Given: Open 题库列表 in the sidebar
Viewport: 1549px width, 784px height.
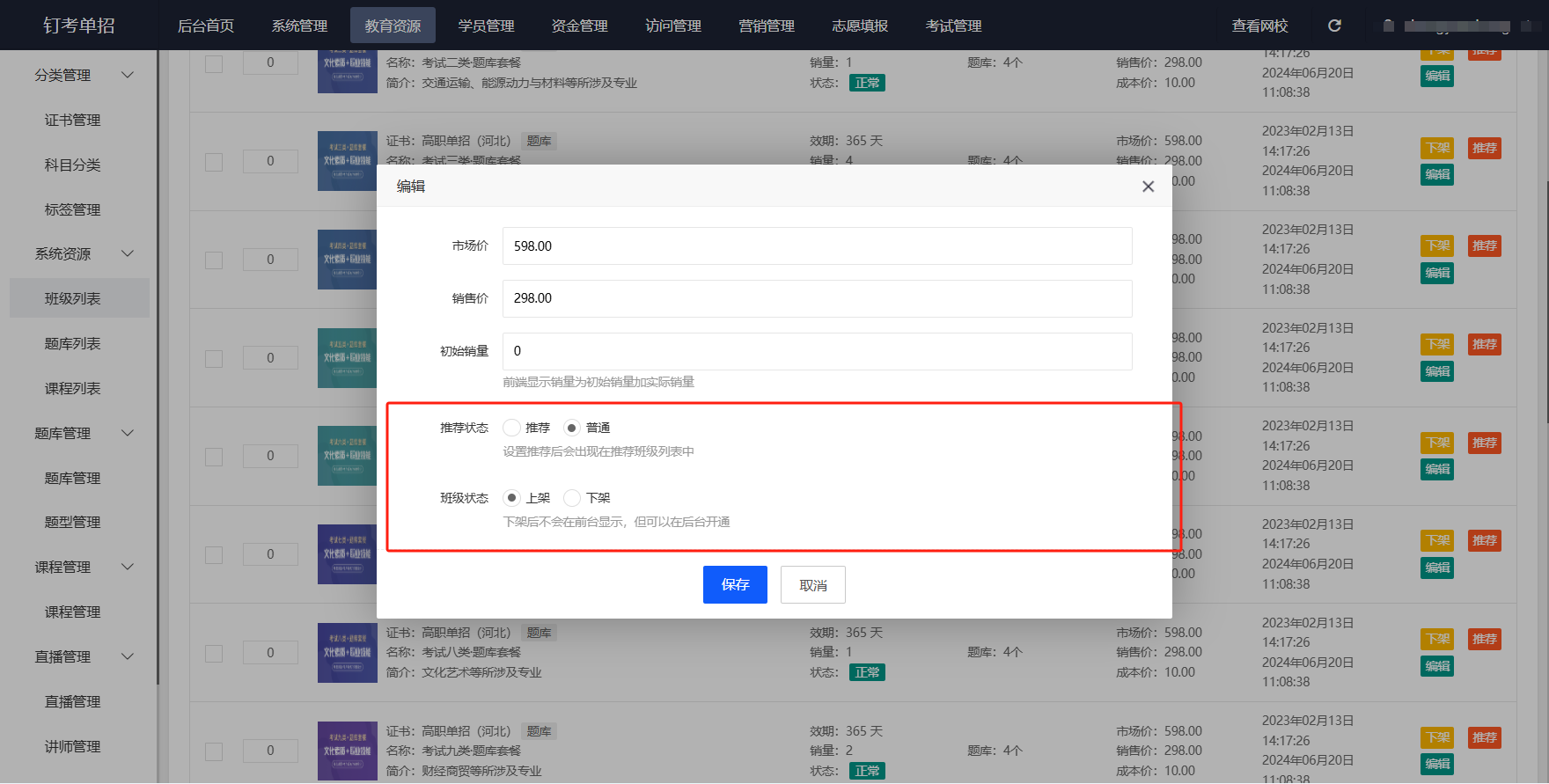Looking at the screenshot, I should tap(72, 343).
